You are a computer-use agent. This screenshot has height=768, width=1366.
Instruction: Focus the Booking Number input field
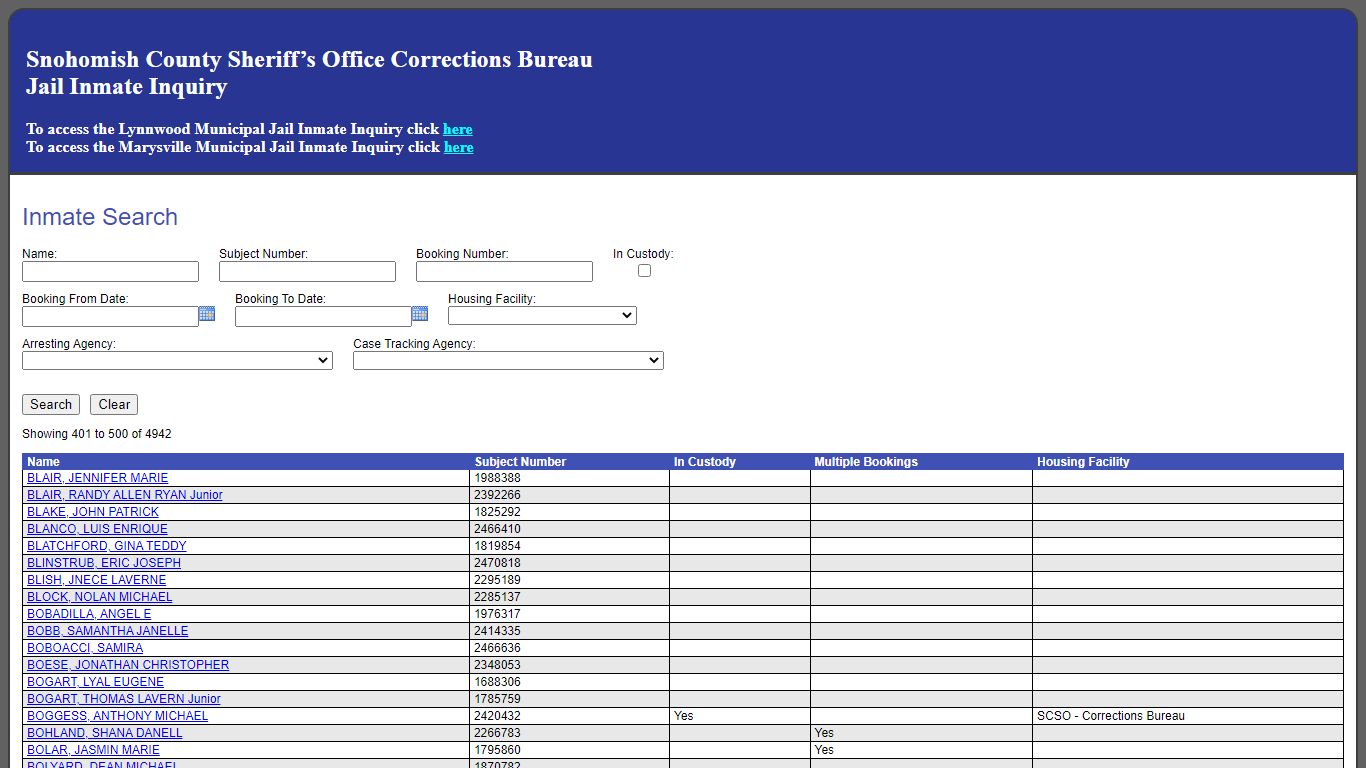point(504,272)
